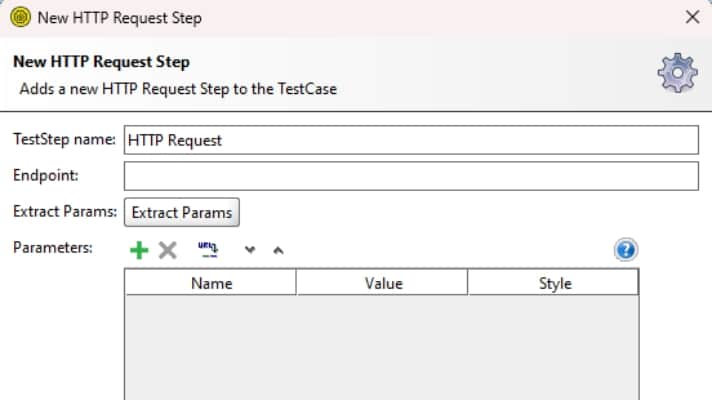The height and width of the screenshot is (400, 712).
Task: Click the 'Endpoint:' label
Action: [x=46, y=175]
